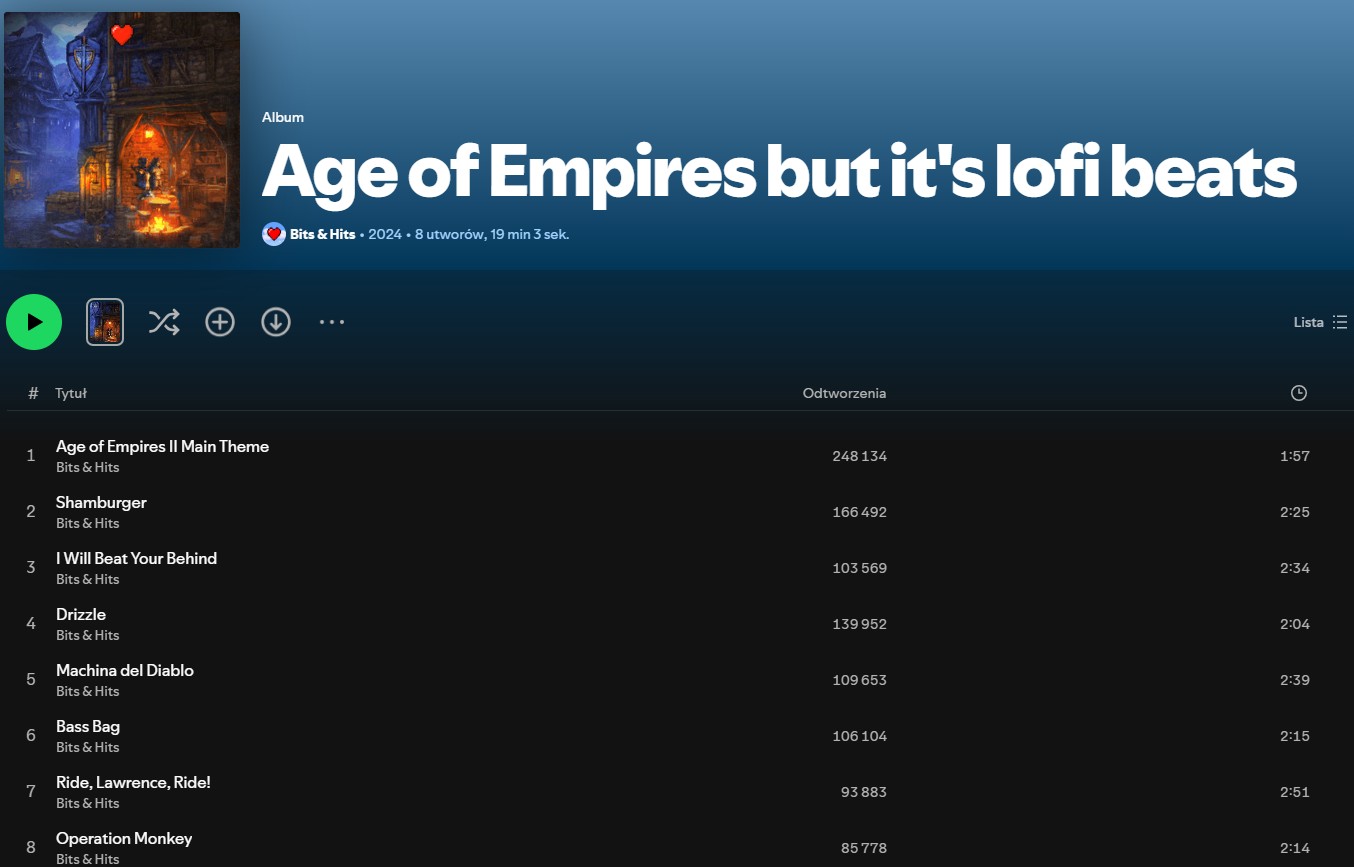
Task: Open the three-dot more options menu
Action: click(x=332, y=322)
